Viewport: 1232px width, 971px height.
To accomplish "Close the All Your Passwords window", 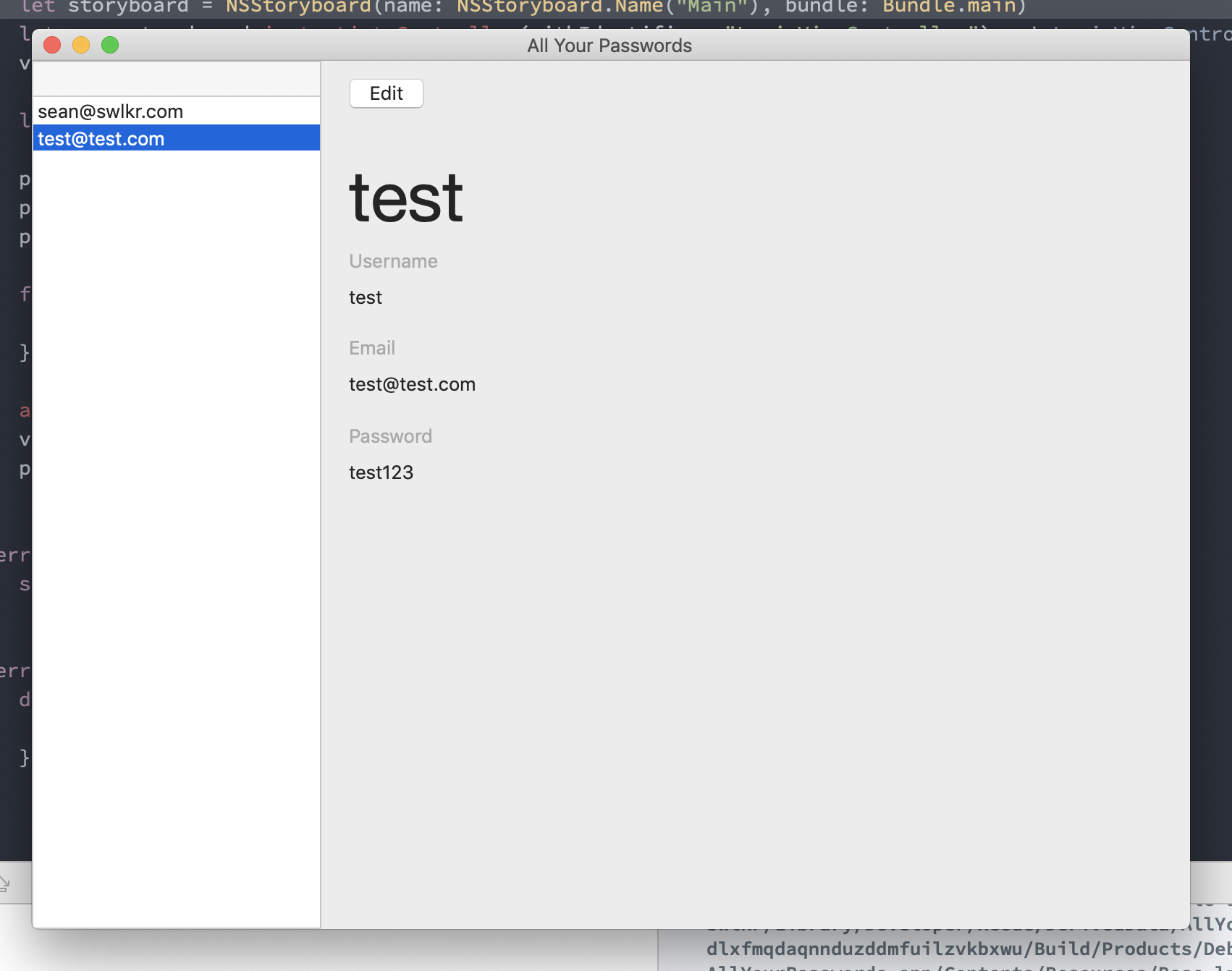I will 52,45.
